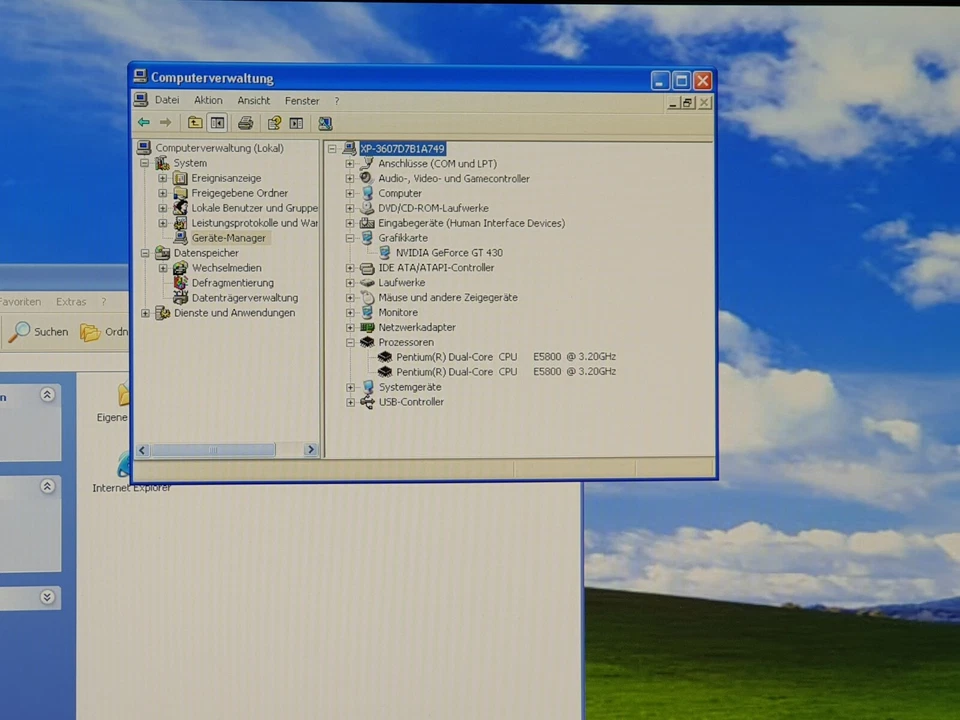Select the NVIDIA GeForce GT 430 device
960x720 pixels.
(449, 253)
